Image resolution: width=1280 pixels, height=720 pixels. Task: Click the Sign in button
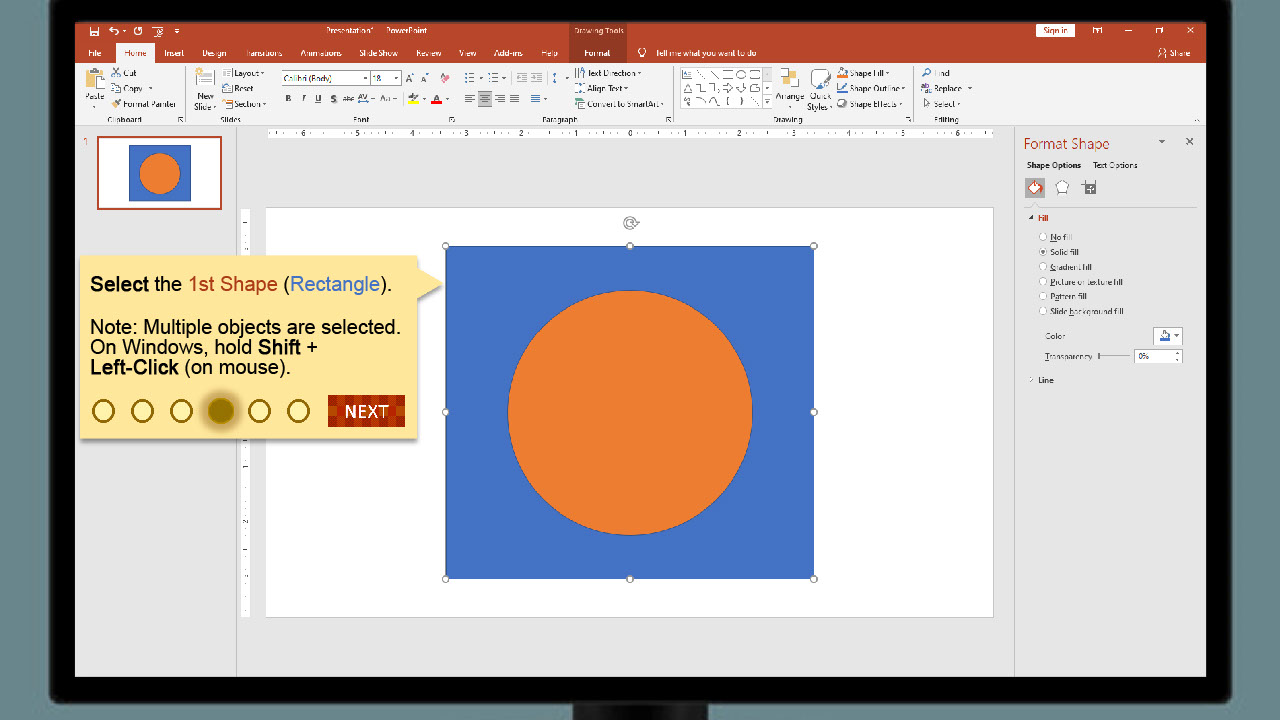pos(1055,31)
